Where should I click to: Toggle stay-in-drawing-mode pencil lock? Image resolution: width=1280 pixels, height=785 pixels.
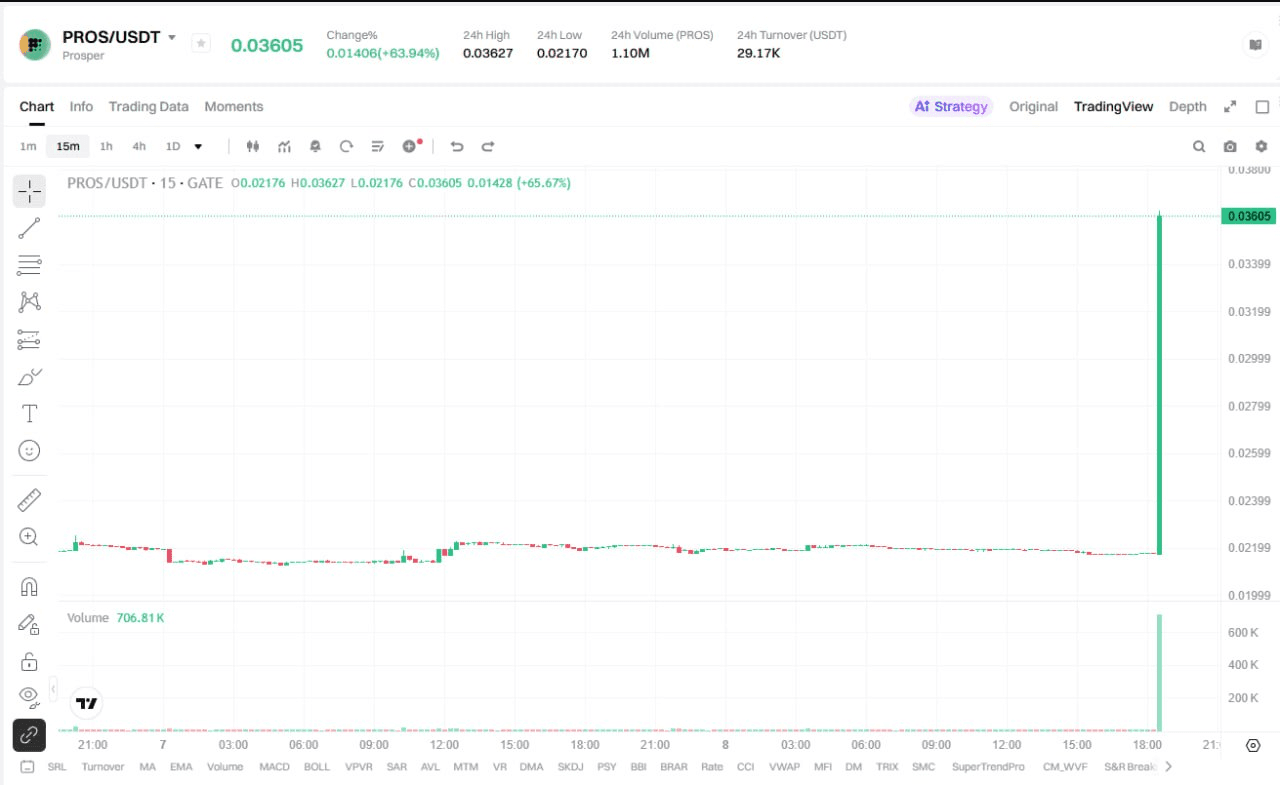coord(29,624)
